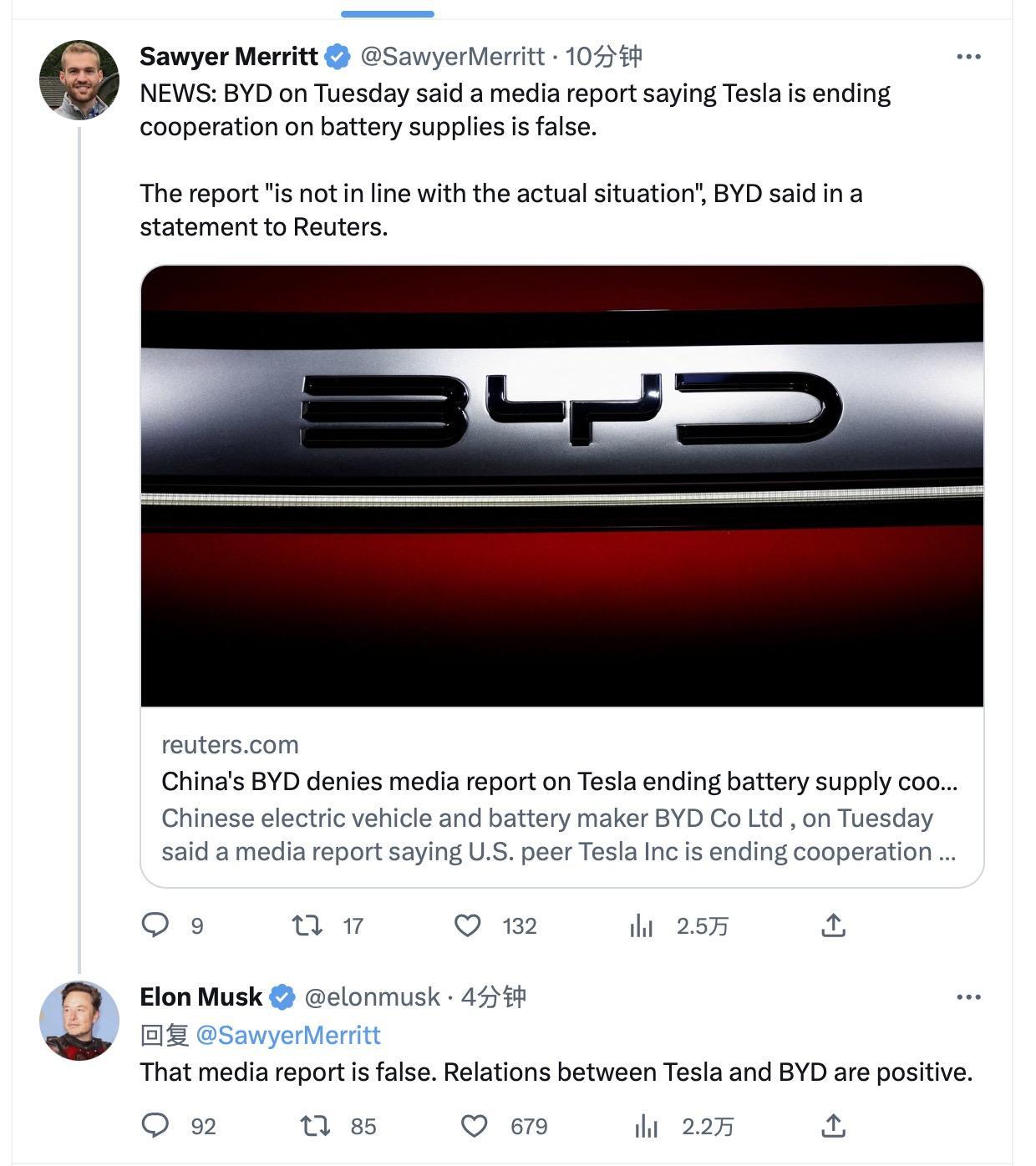The image size is (1036, 1166).
Task: Open more options on Sawyer Merritt's tweet
Action: point(968,57)
